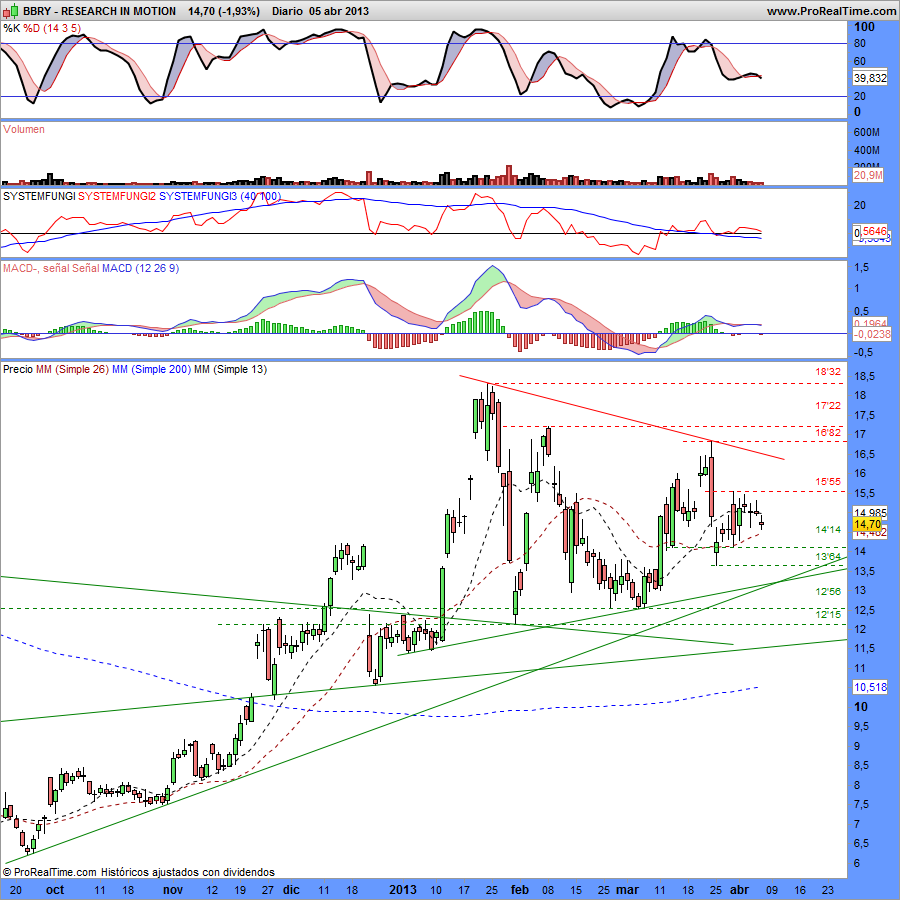Click the blue 'MACD (12 26 9)' label

tap(141, 268)
